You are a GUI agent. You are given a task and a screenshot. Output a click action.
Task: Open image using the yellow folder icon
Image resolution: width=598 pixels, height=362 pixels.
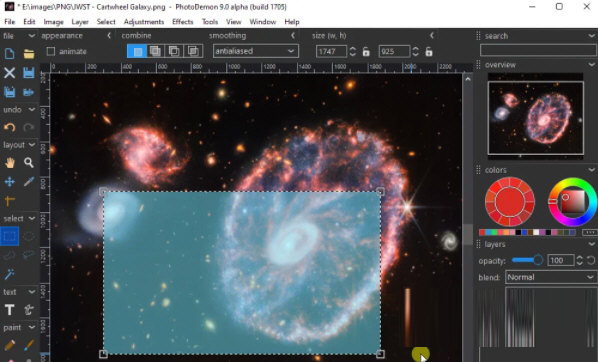pos(29,53)
